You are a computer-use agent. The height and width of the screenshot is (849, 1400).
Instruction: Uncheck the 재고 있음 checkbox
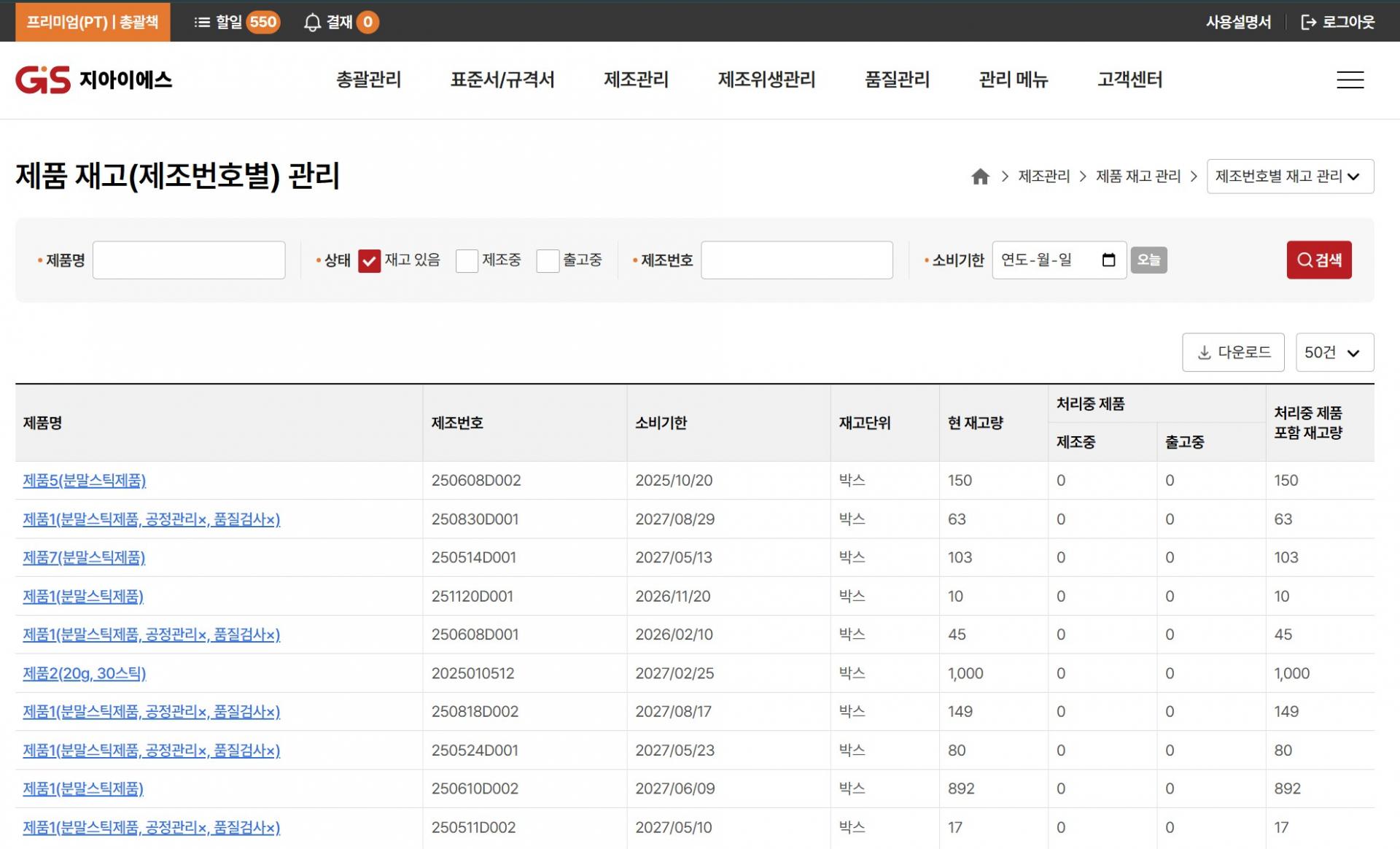click(x=369, y=260)
